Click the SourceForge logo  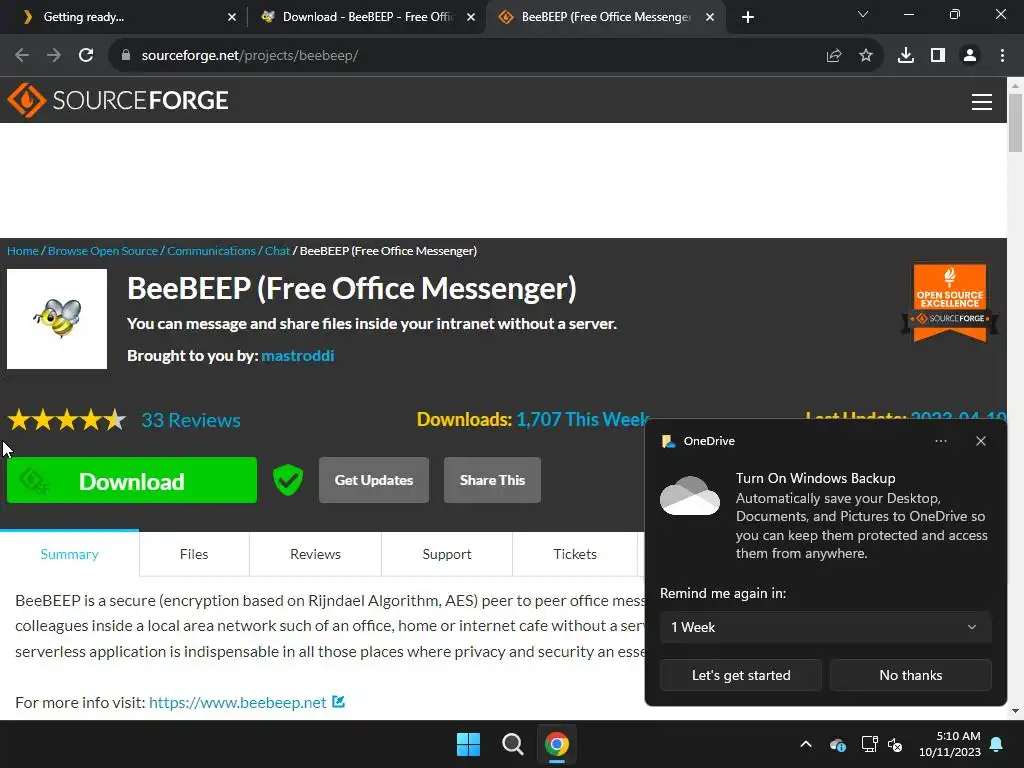point(118,100)
